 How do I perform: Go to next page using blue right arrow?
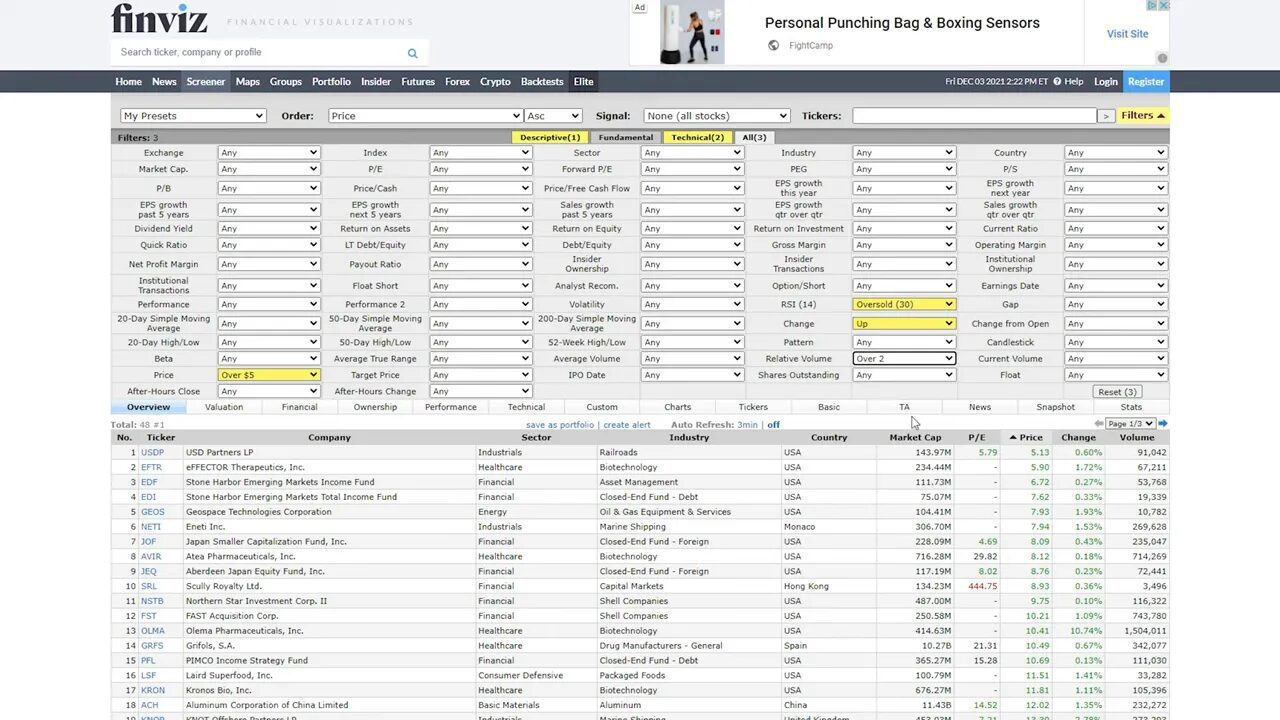(x=1163, y=423)
